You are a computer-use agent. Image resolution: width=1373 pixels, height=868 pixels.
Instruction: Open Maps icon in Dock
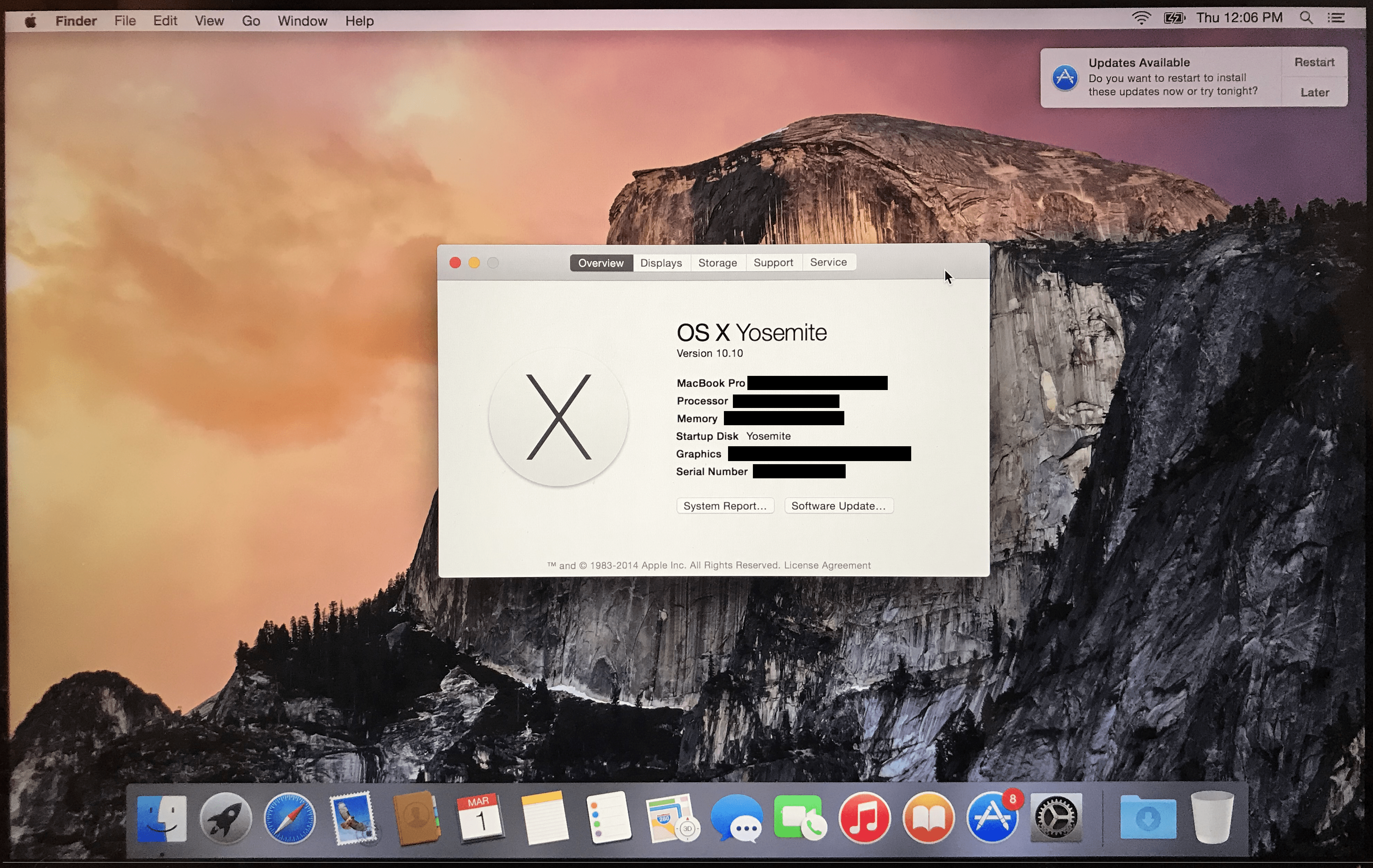tap(672, 818)
